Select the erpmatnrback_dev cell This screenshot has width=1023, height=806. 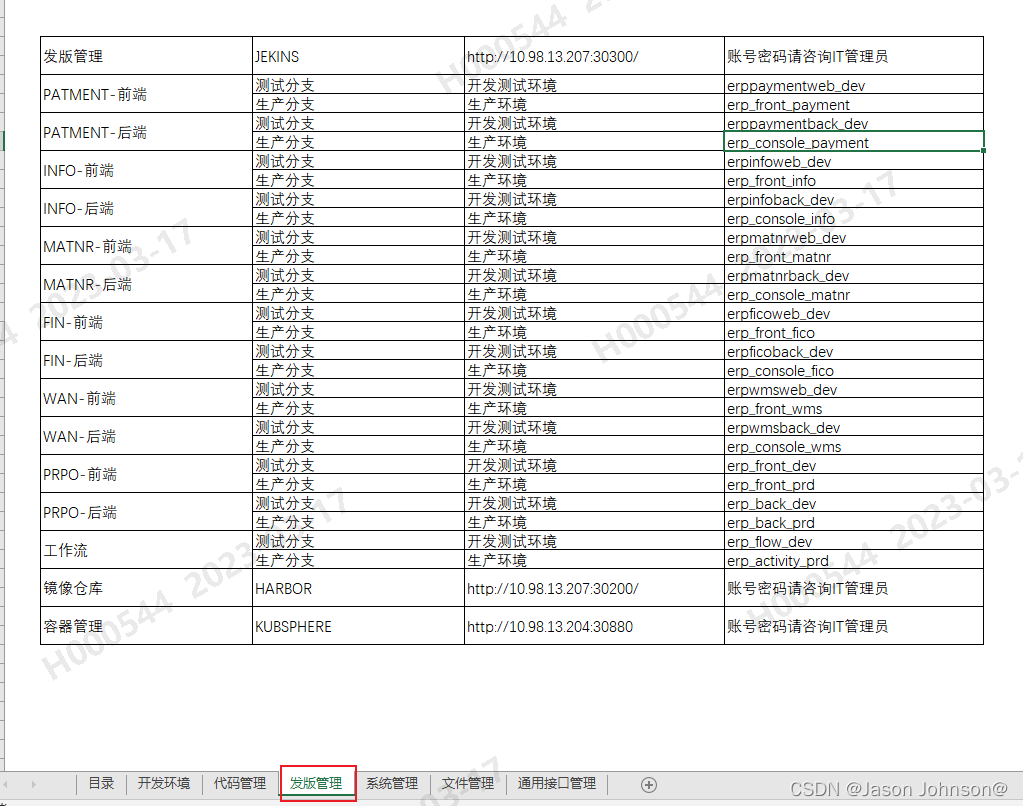(854, 275)
